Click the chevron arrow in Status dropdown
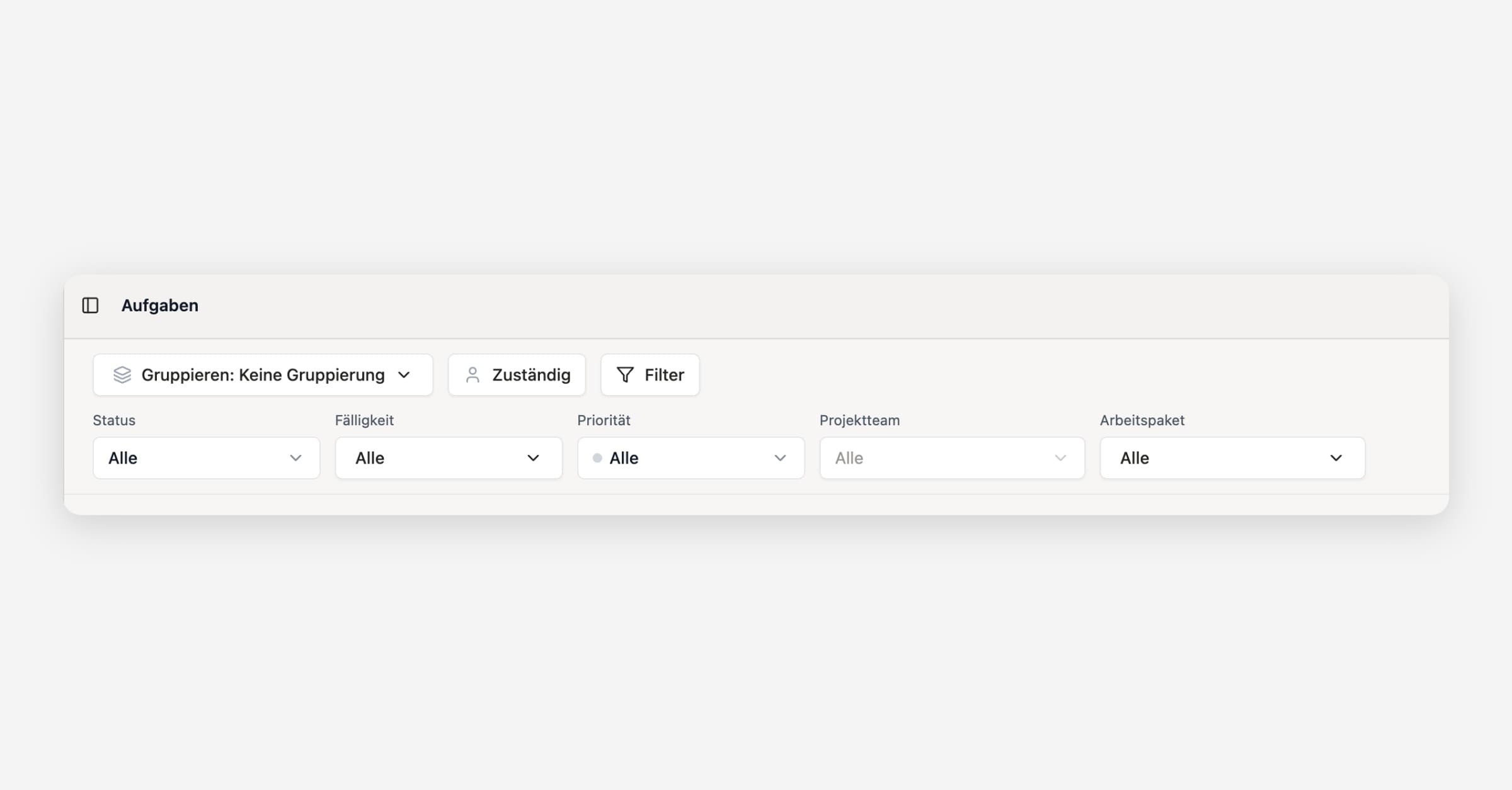Screen dimensions: 1512x790 [295, 458]
